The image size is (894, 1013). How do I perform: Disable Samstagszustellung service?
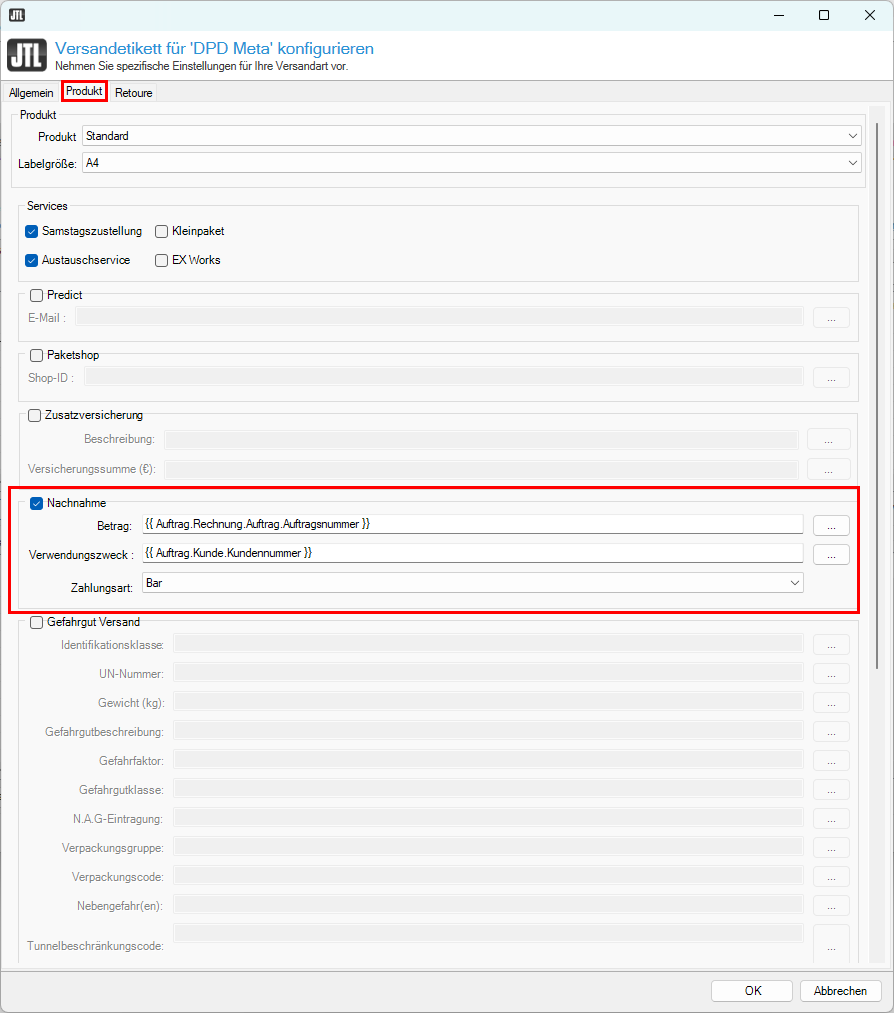click(x=33, y=231)
